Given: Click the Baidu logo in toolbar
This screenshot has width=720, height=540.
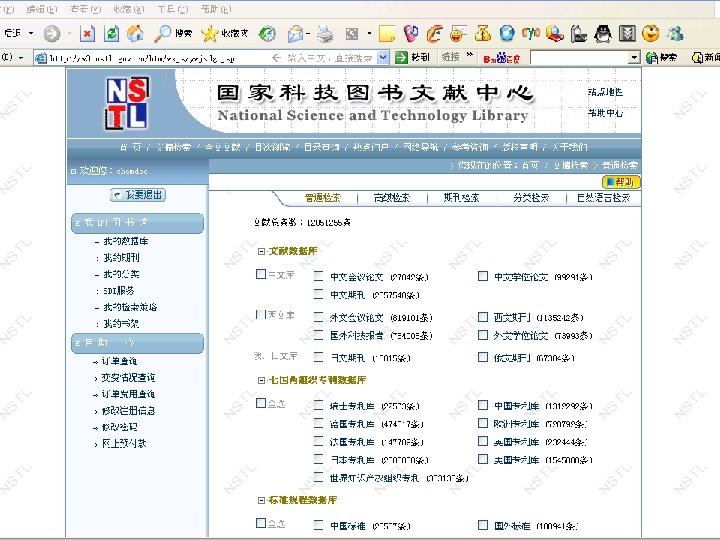Looking at the screenshot, I should coord(501,58).
